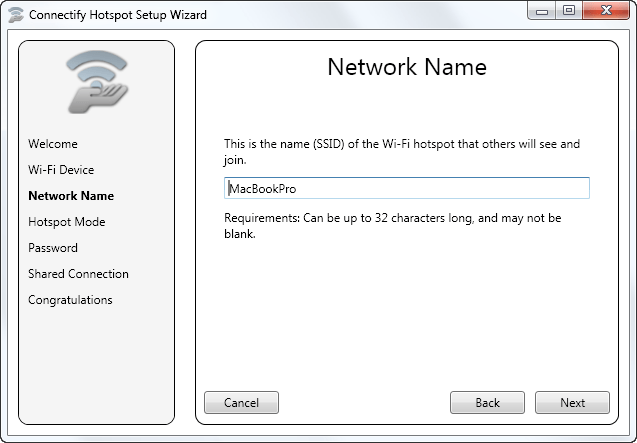637x443 pixels.
Task: Proceed with the Next button
Action: [x=572, y=403]
